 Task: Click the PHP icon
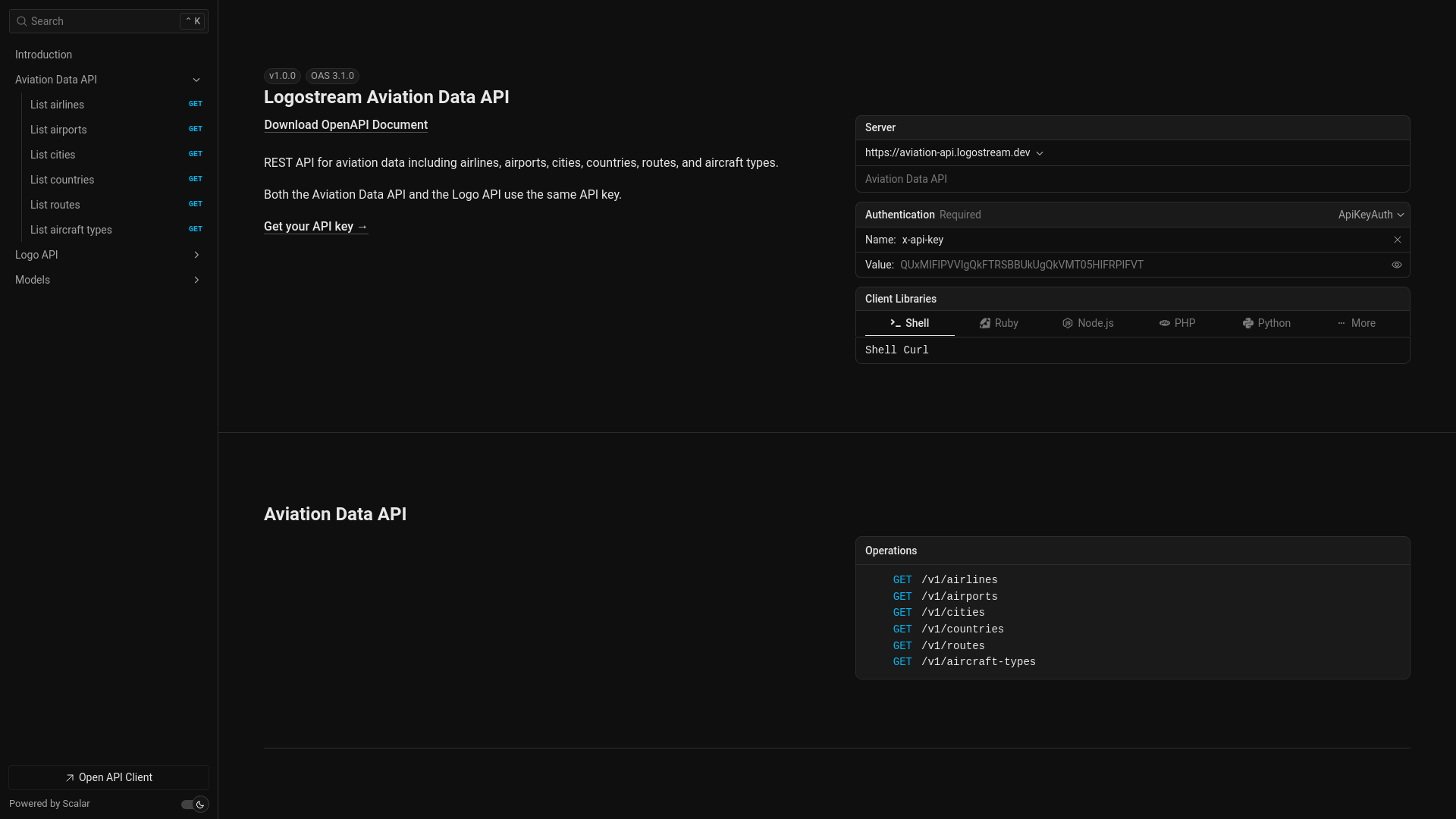(1165, 323)
